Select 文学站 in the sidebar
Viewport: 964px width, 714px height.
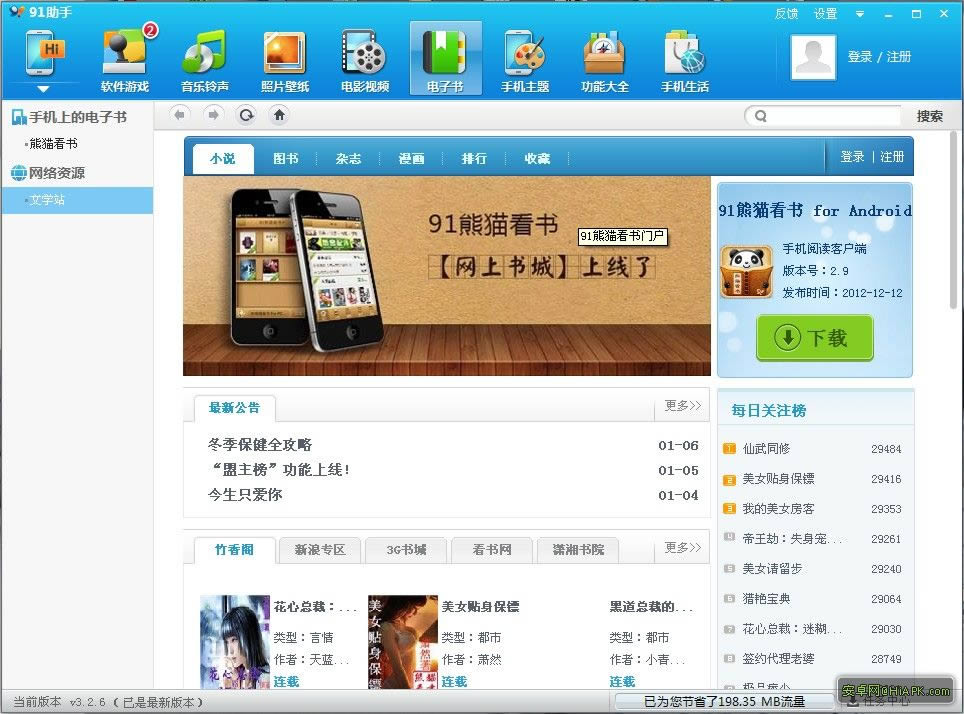77,200
